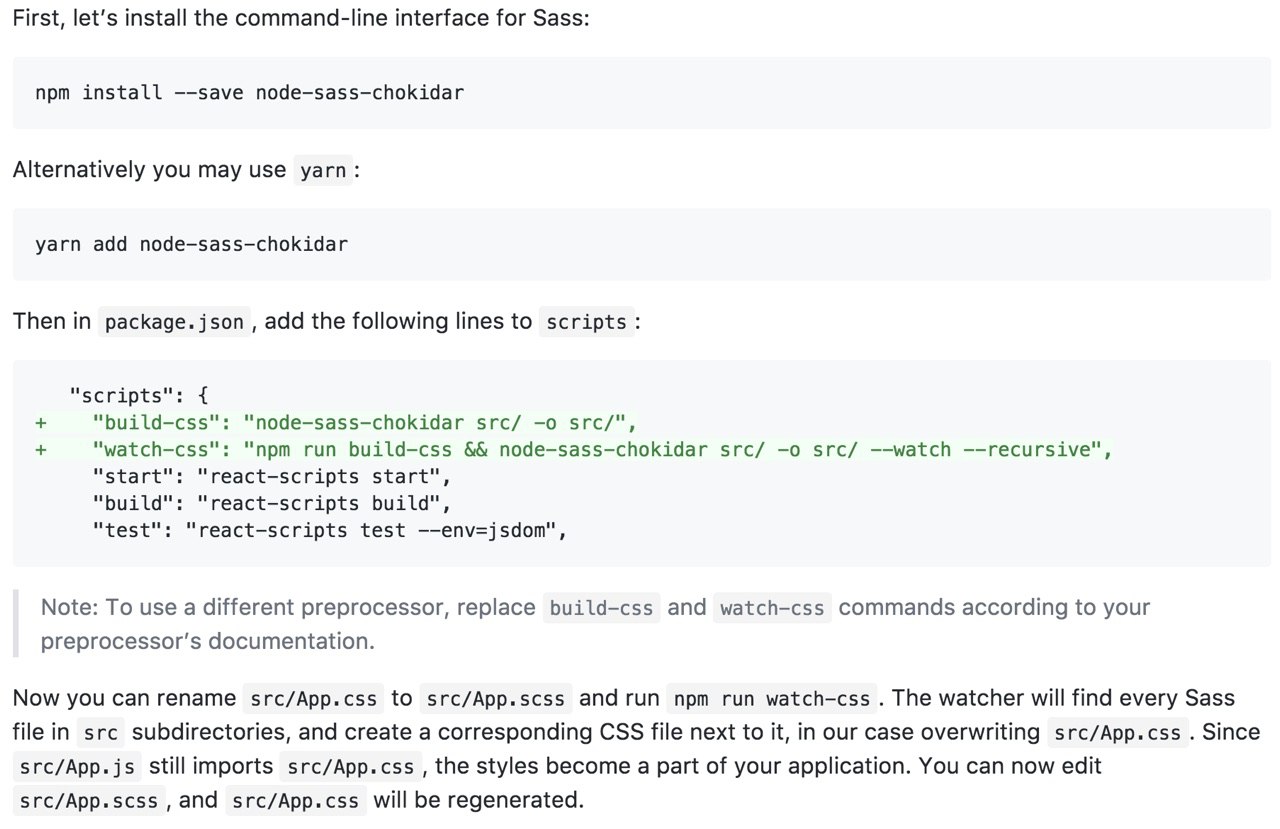Click inline build-css code in the note
The width and height of the screenshot is (1280, 829).
601,608
